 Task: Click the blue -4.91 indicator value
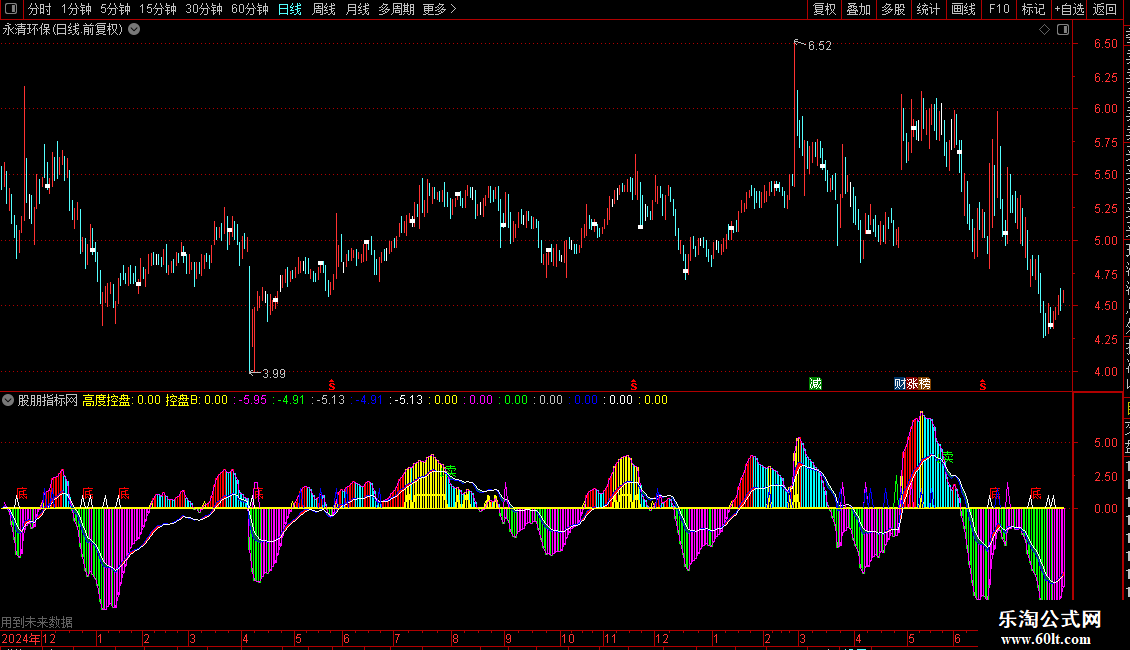click(x=369, y=400)
